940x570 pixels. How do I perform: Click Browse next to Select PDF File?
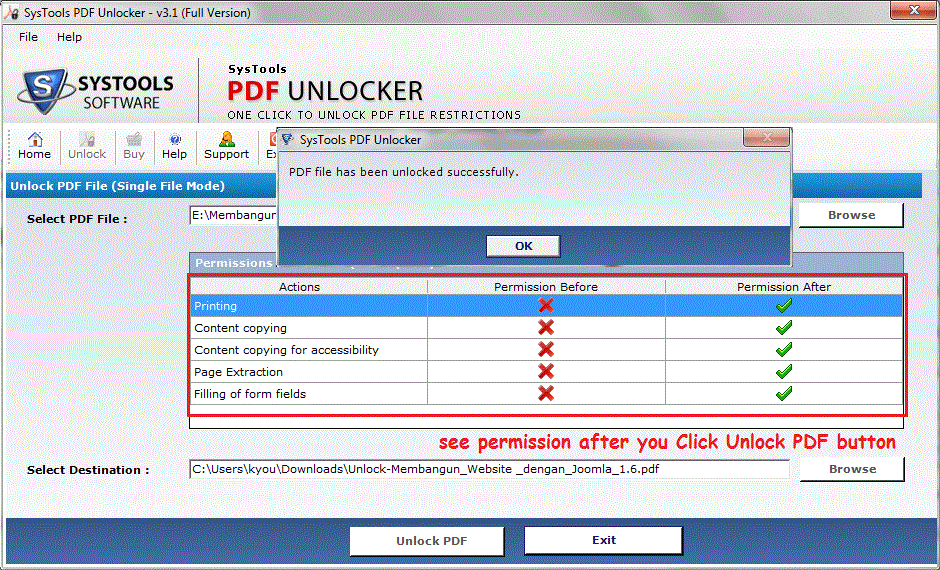click(851, 215)
